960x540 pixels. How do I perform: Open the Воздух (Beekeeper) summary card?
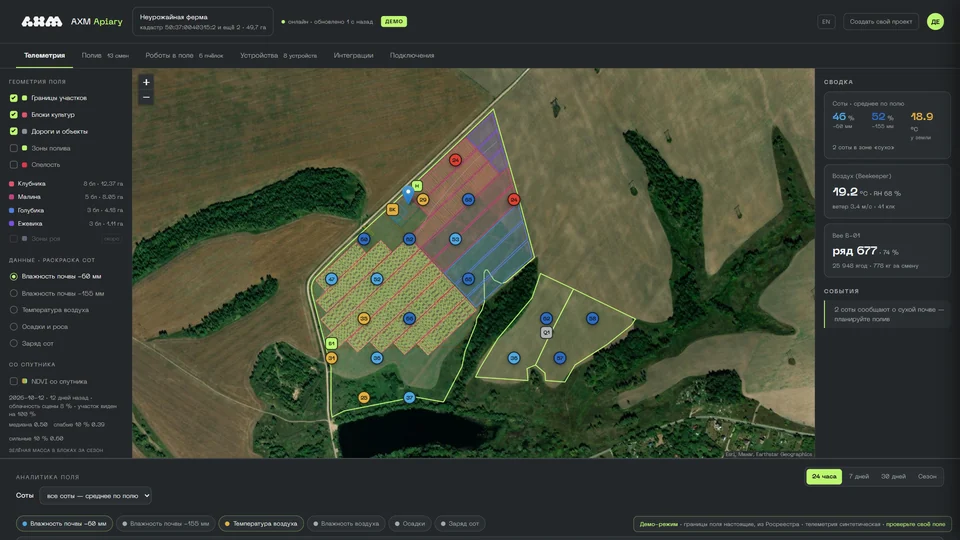coord(887,192)
